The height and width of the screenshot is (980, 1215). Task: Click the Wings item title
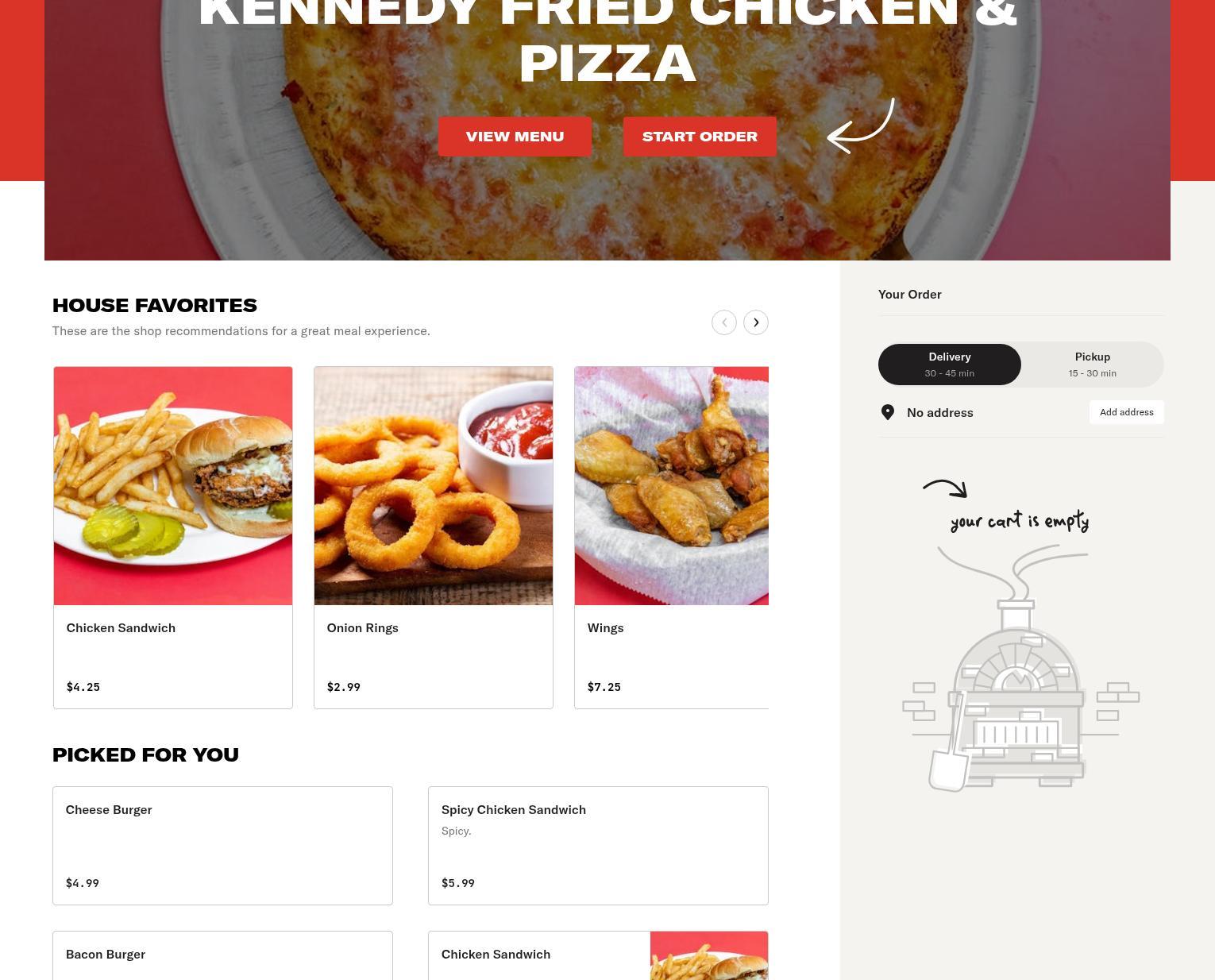605,627
